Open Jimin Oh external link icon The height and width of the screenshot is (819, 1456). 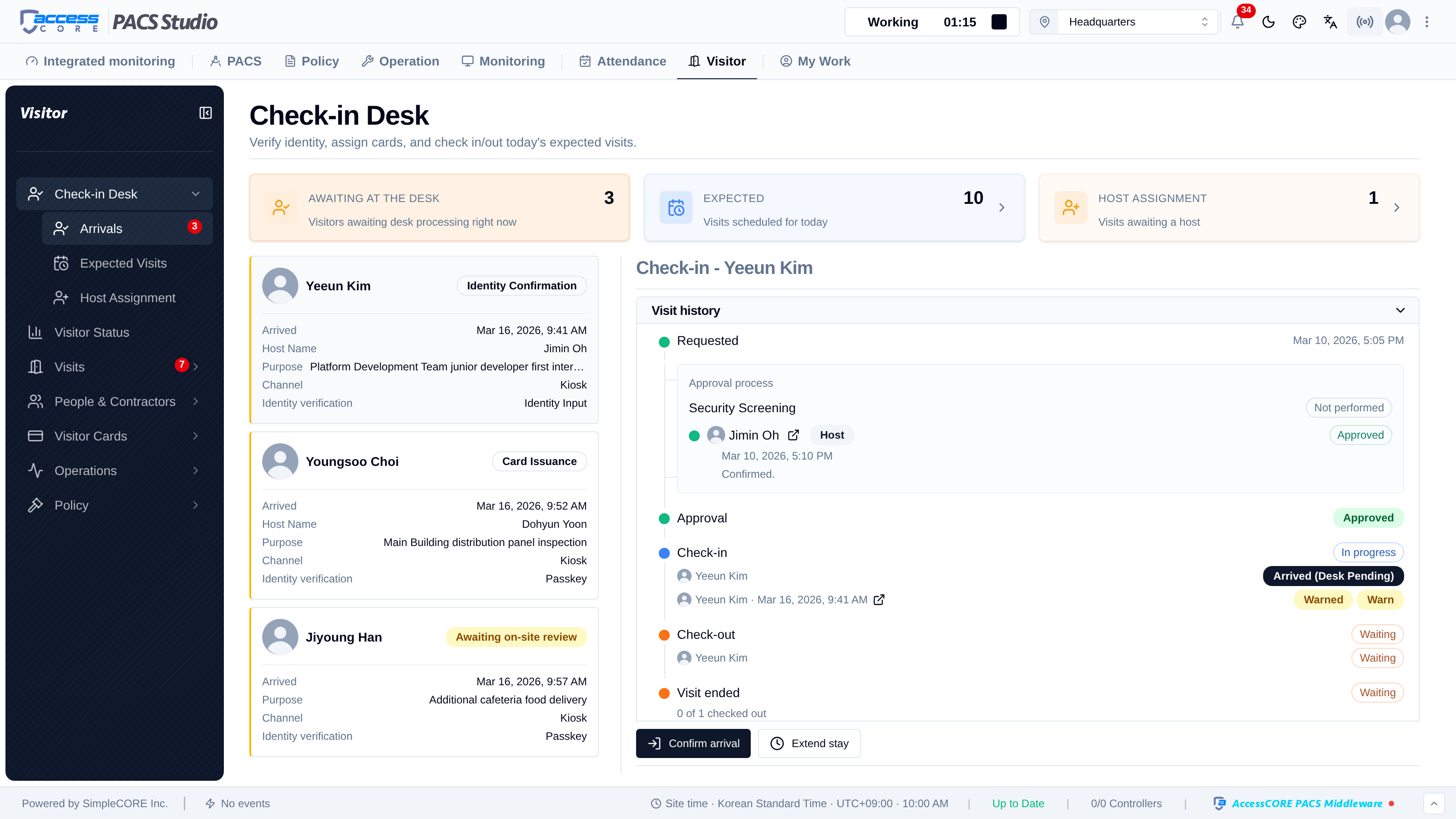pyautogui.click(x=794, y=435)
